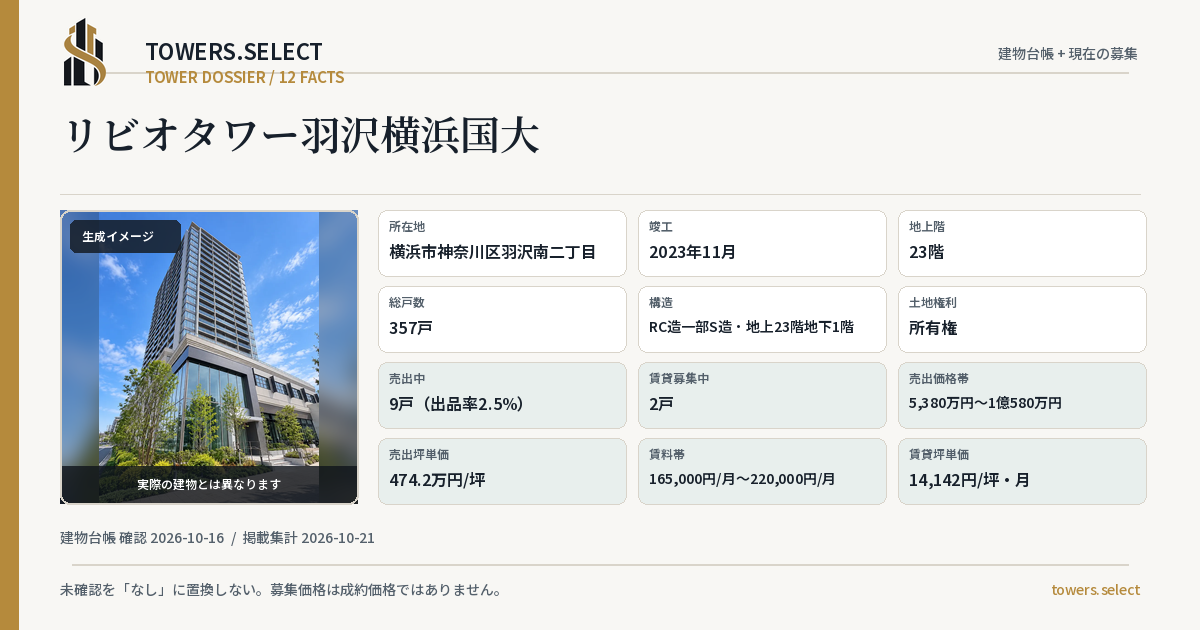Viewport: 1200px width, 630px height.
Task: Click the building name heading リビオタワー羽沢横浜国大
Action: point(301,135)
